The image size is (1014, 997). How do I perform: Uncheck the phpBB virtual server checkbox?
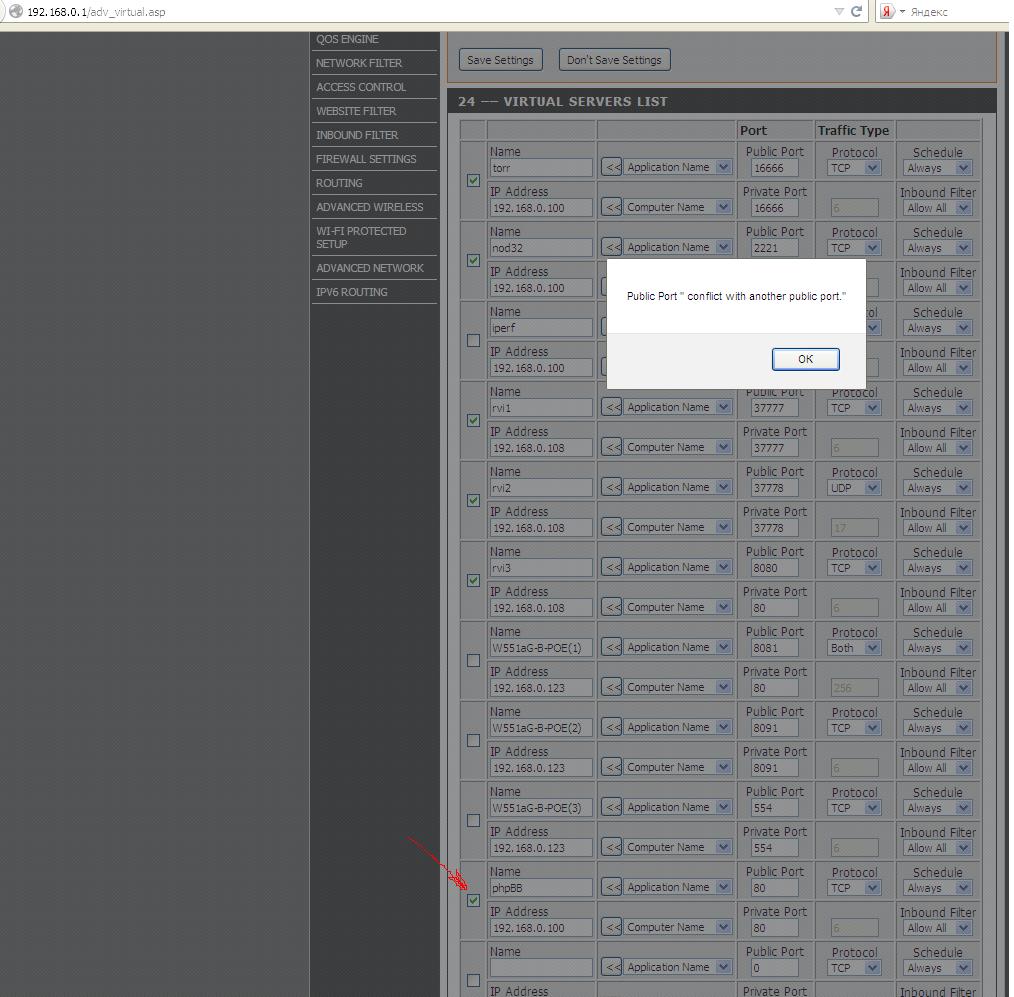click(473, 900)
